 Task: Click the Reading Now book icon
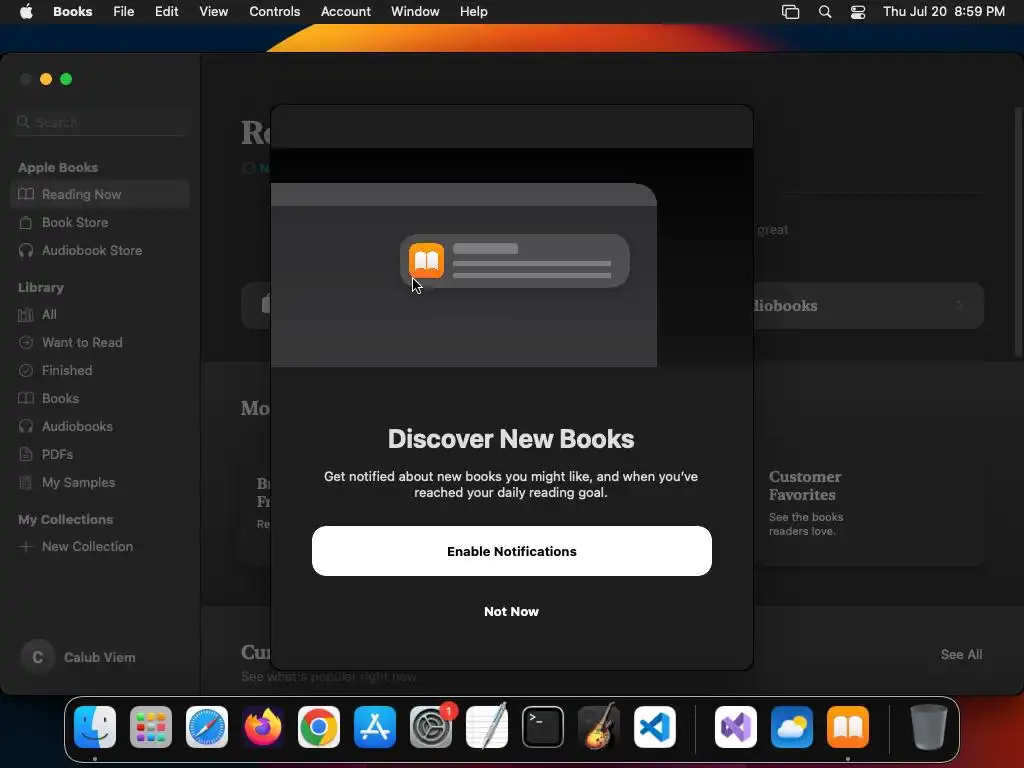coord(25,194)
